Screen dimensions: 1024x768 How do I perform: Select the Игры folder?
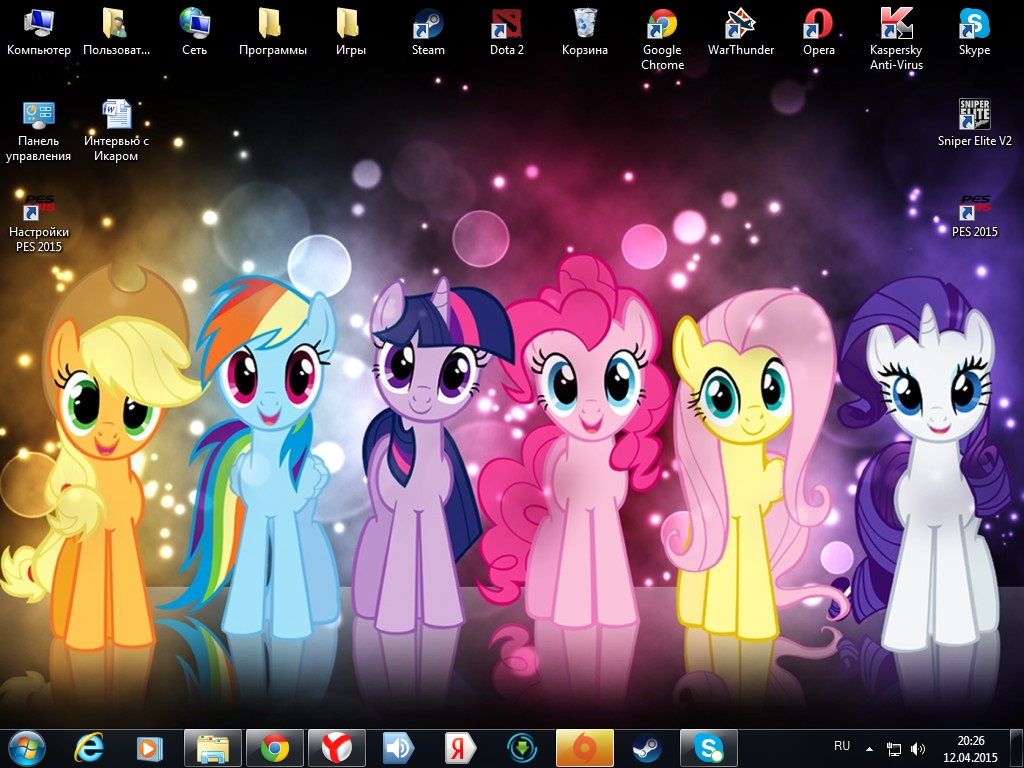pyautogui.click(x=351, y=31)
